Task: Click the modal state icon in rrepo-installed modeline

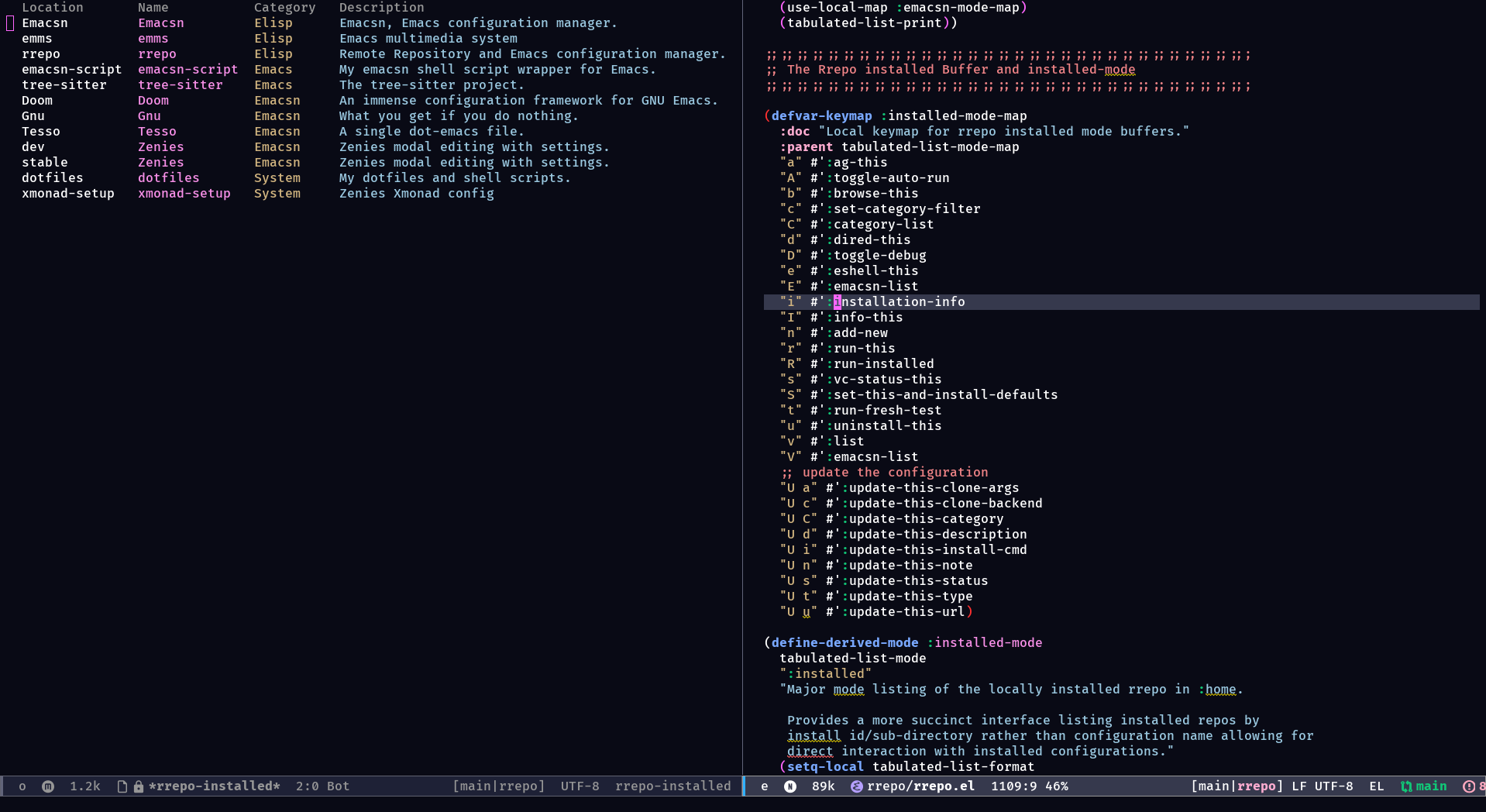Action: tap(48, 786)
